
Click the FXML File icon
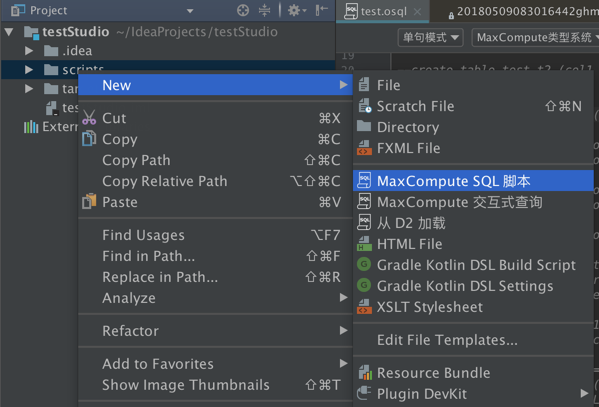point(364,148)
